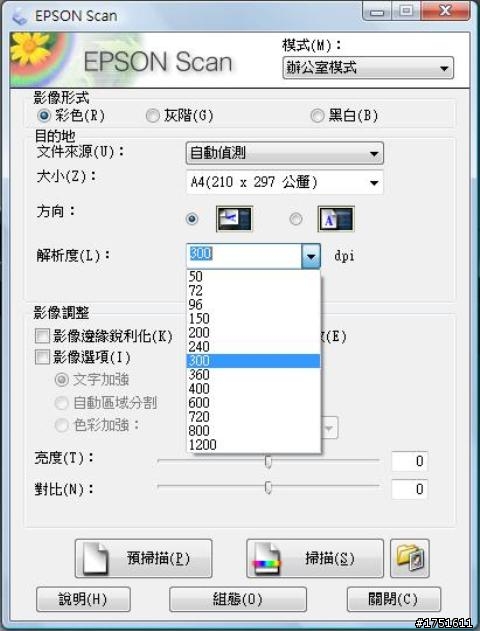This screenshot has height=631, width=480.
Task: Choose 50 dpi from the list
Action: tap(253, 276)
